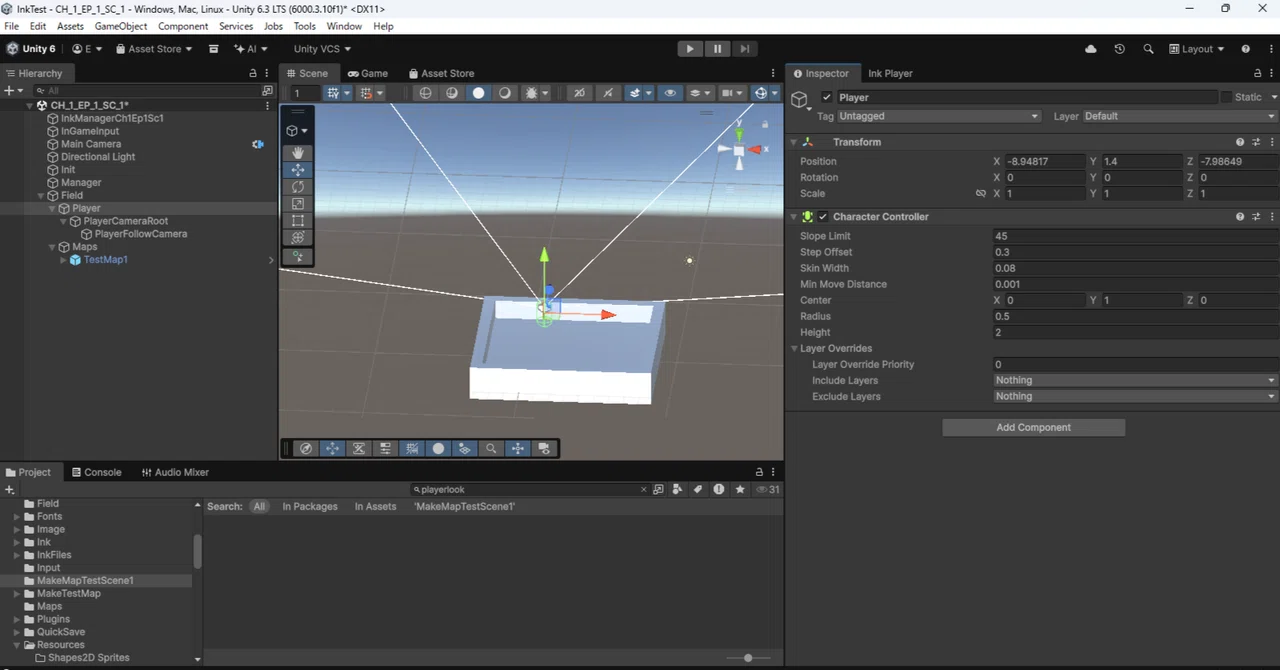Click search by label tag icon
Image resolution: width=1280 pixels, height=670 pixels.
click(698, 490)
